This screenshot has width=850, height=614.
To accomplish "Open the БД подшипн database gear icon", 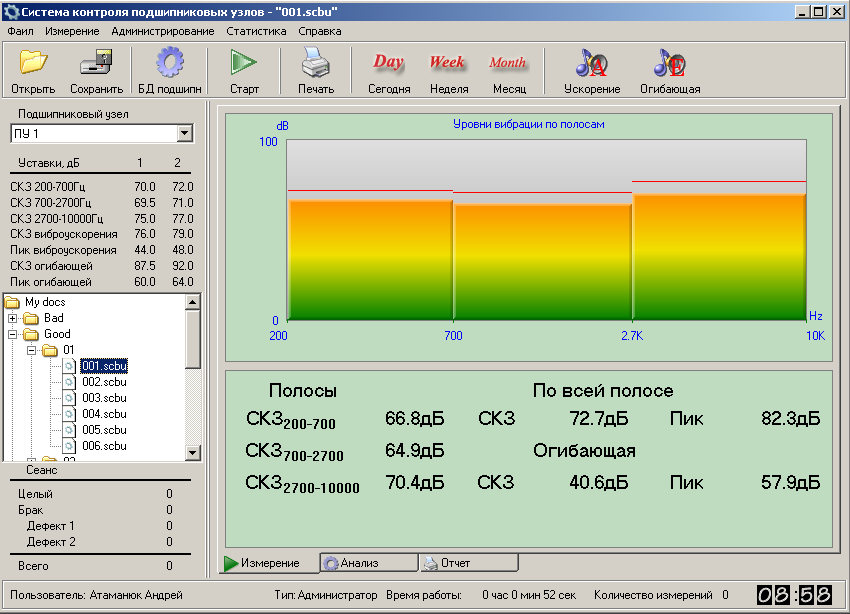I will (169, 64).
